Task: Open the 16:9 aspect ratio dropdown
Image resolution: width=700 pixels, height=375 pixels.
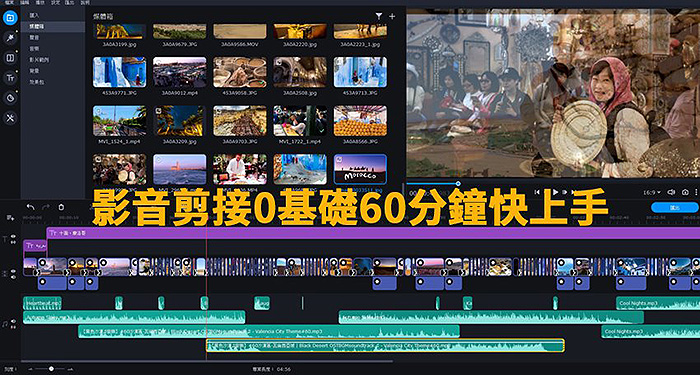Action: [x=652, y=192]
